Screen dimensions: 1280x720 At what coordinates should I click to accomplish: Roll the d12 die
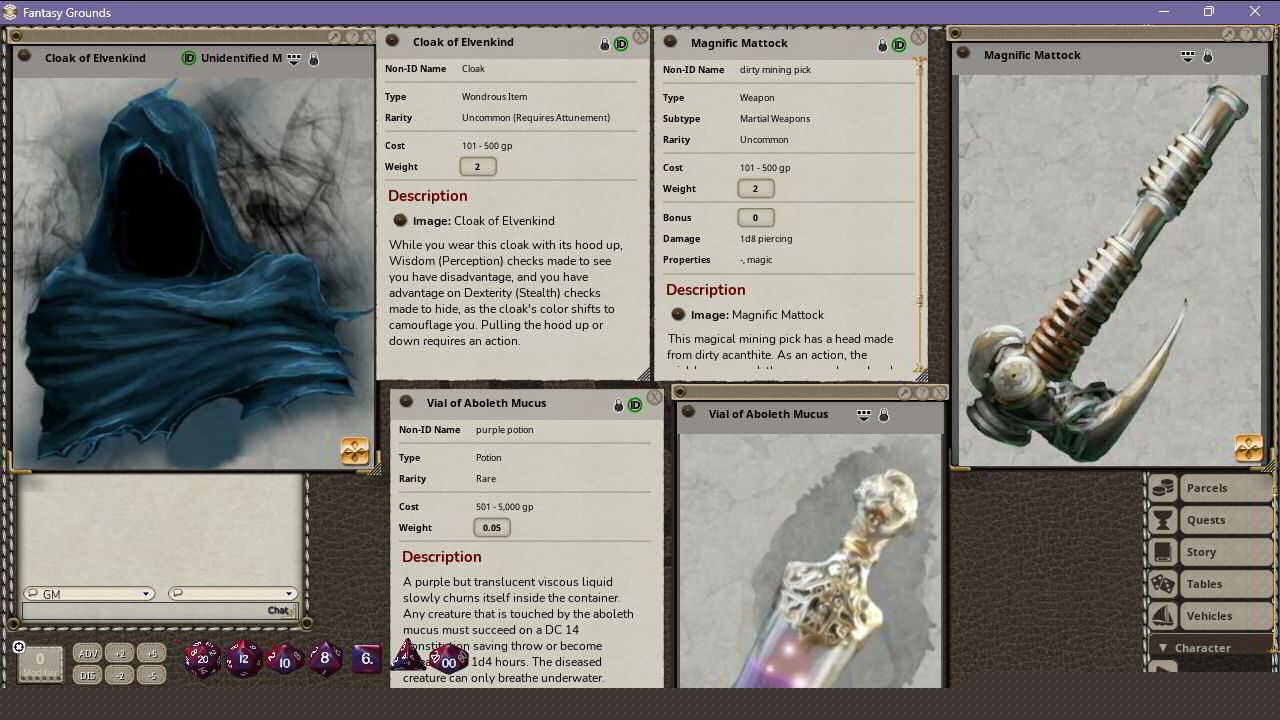[243, 659]
